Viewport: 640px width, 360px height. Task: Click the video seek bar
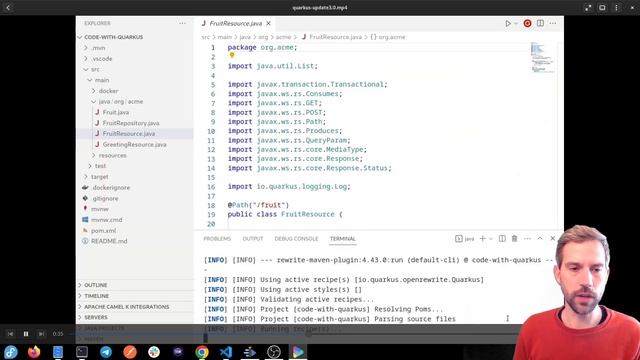294,334
